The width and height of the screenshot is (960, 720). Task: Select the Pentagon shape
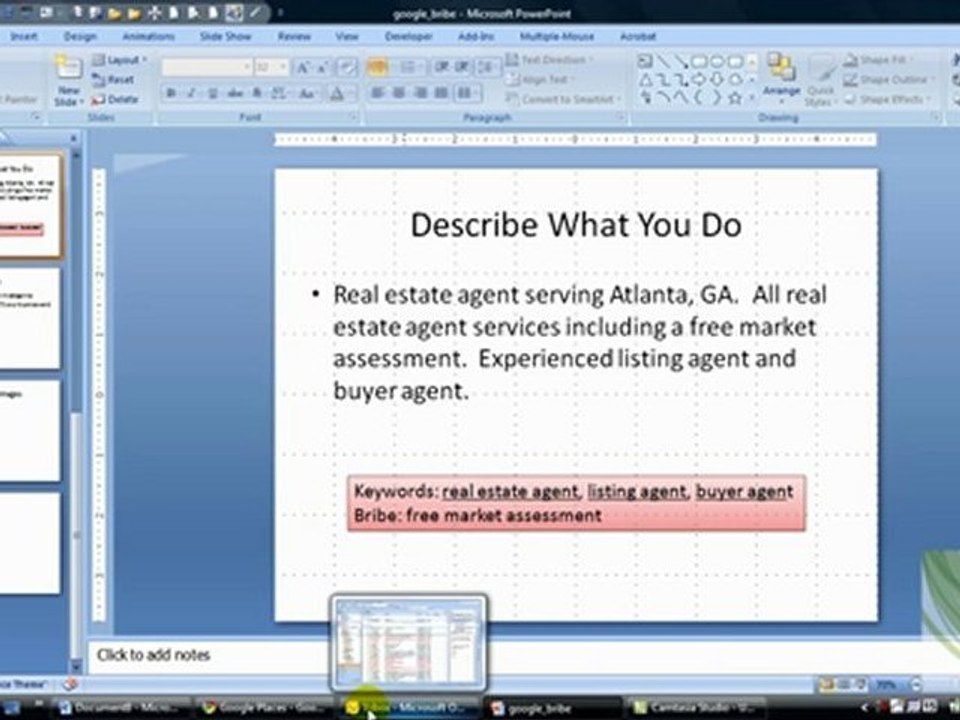pos(735,80)
